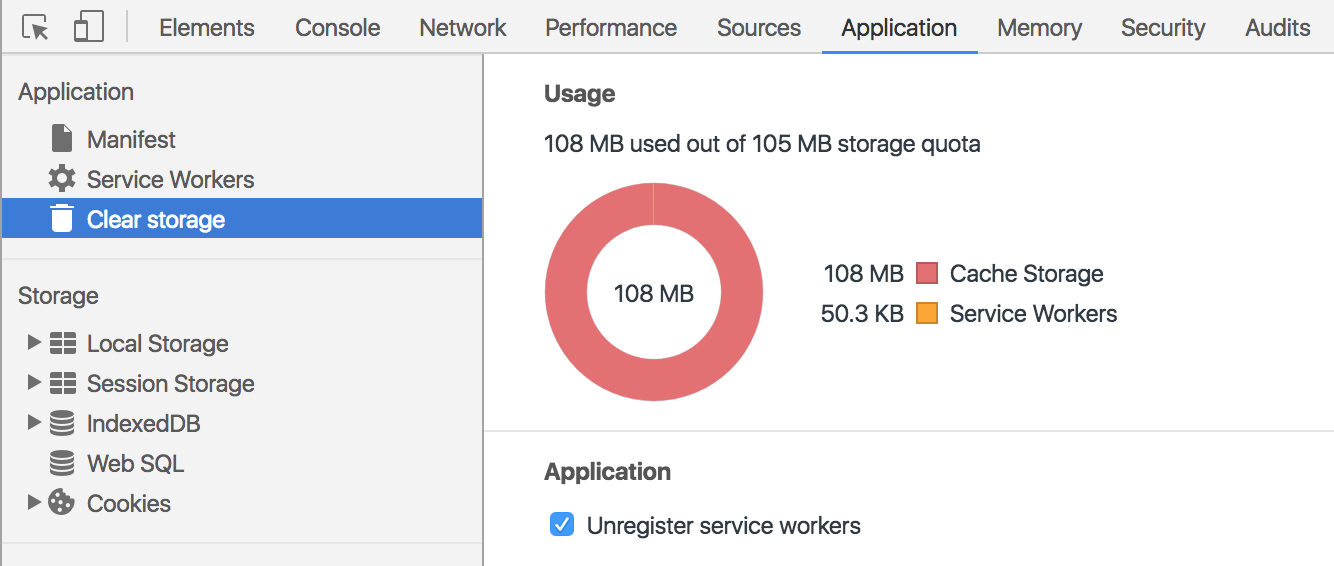Expand the Cookies tree node
Image resolution: width=1334 pixels, height=566 pixels.
tap(34, 503)
